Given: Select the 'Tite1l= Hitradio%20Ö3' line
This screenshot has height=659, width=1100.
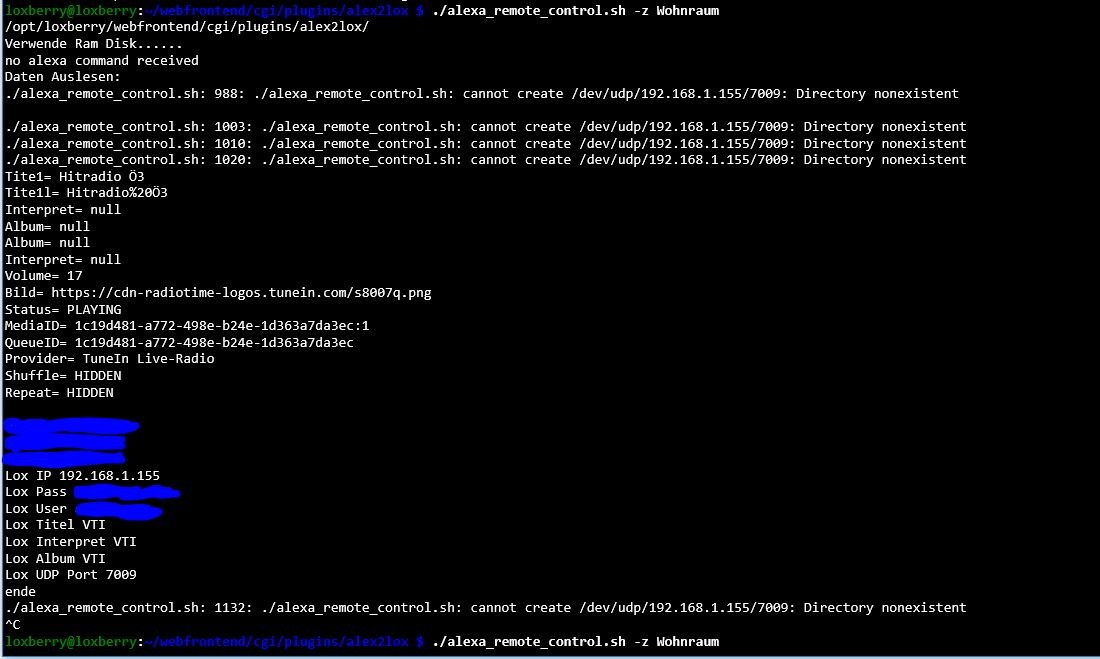Looking at the screenshot, I should pos(86,192).
